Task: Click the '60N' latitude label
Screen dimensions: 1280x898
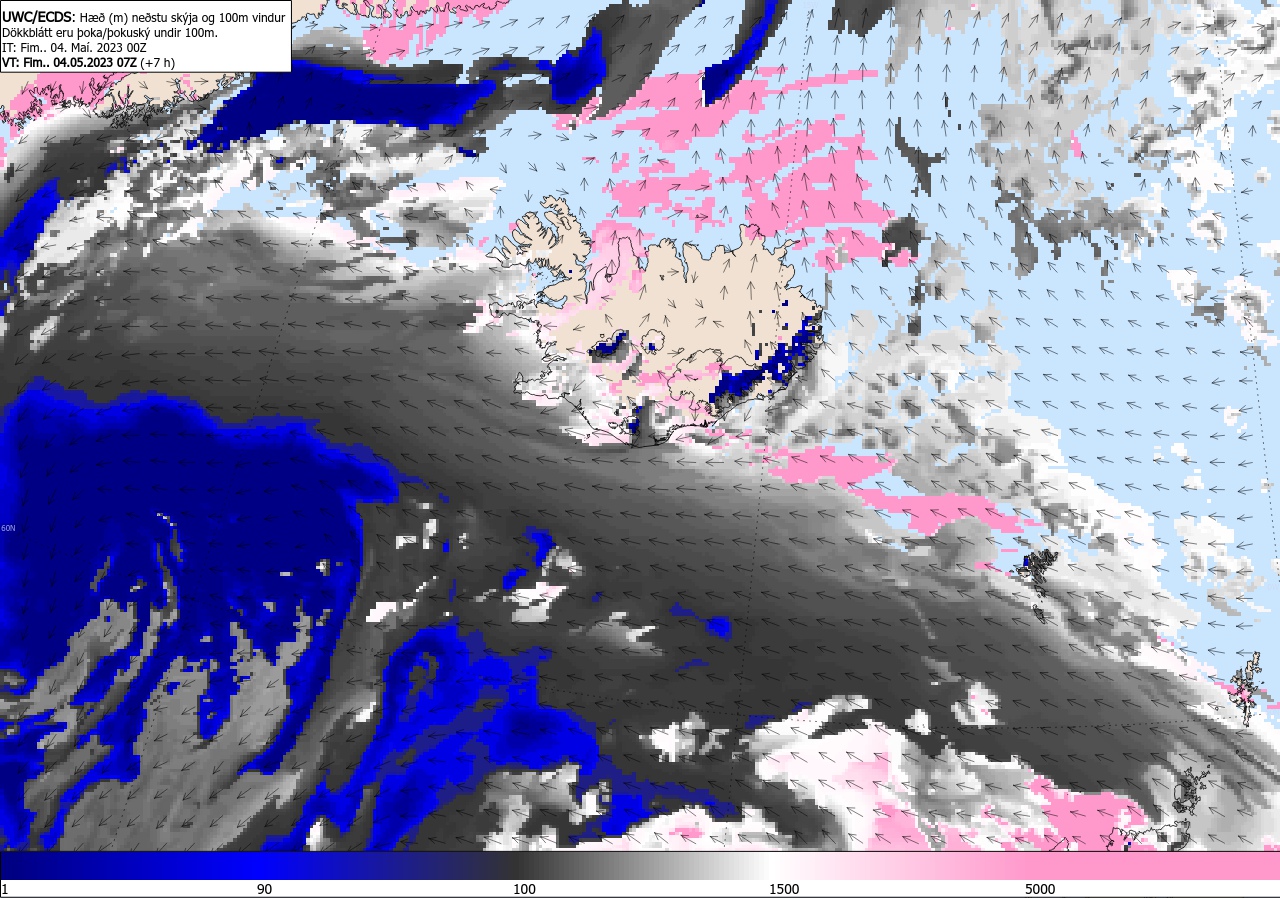Action: (8, 528)
